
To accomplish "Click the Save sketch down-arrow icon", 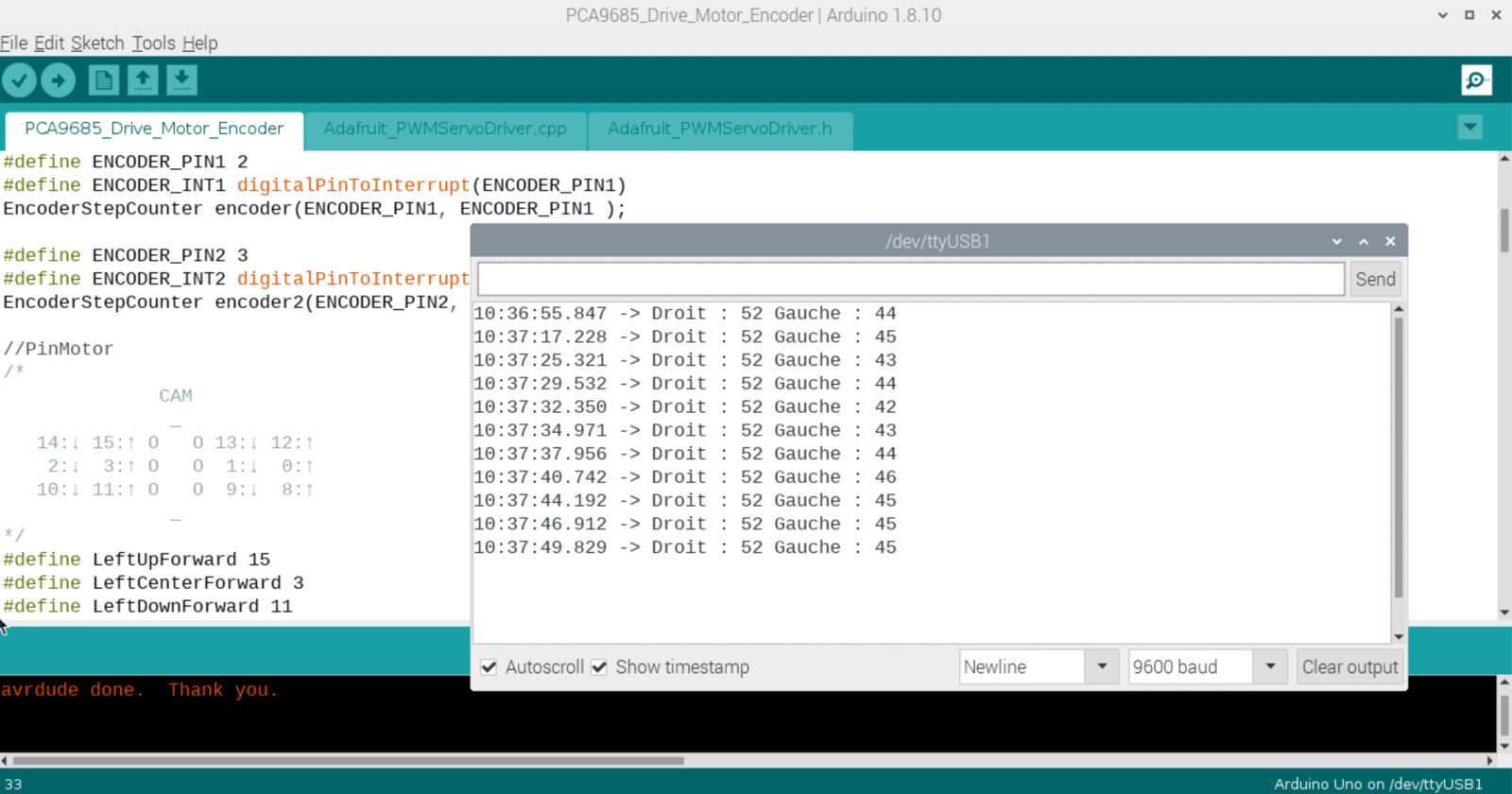I will pyautogui.click(x=181, y=80).
